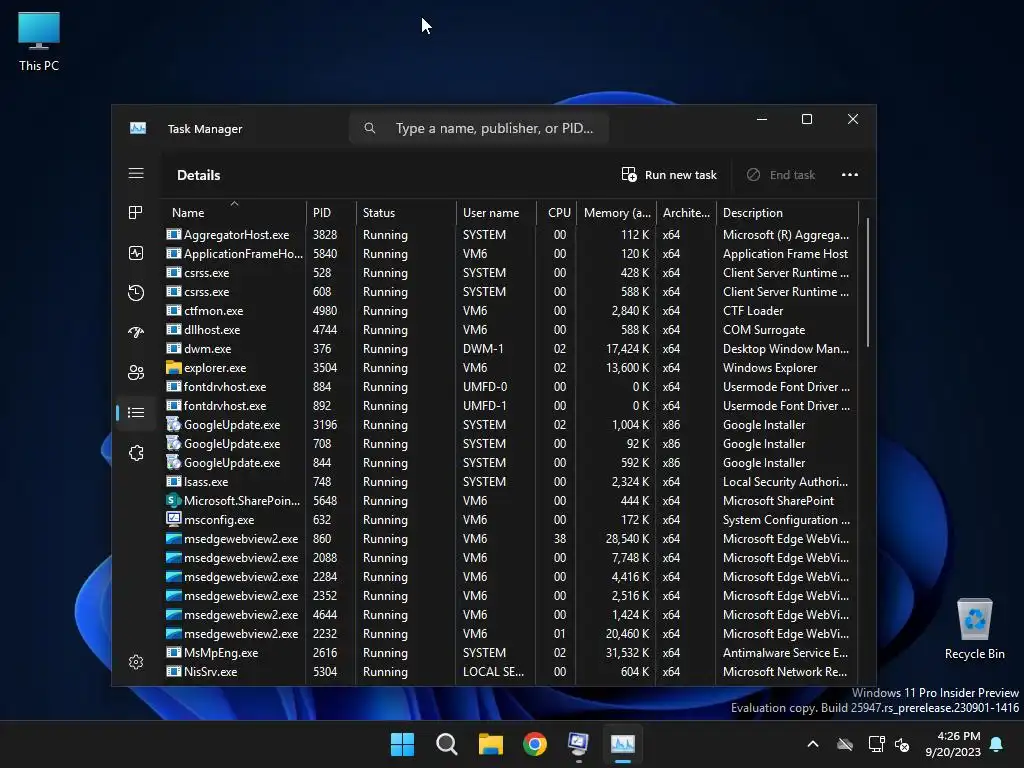Select the dwm.exe process

click(x=511, y=349)
